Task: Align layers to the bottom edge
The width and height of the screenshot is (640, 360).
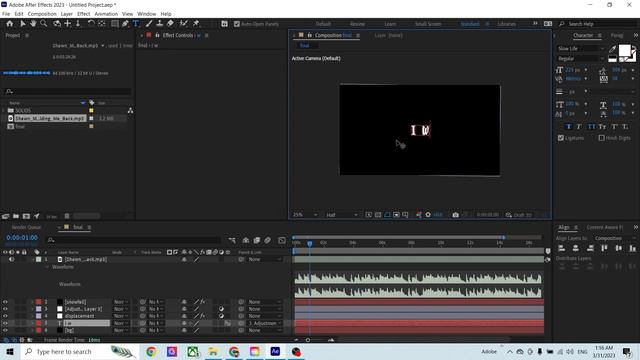Action: pos(633,248)
